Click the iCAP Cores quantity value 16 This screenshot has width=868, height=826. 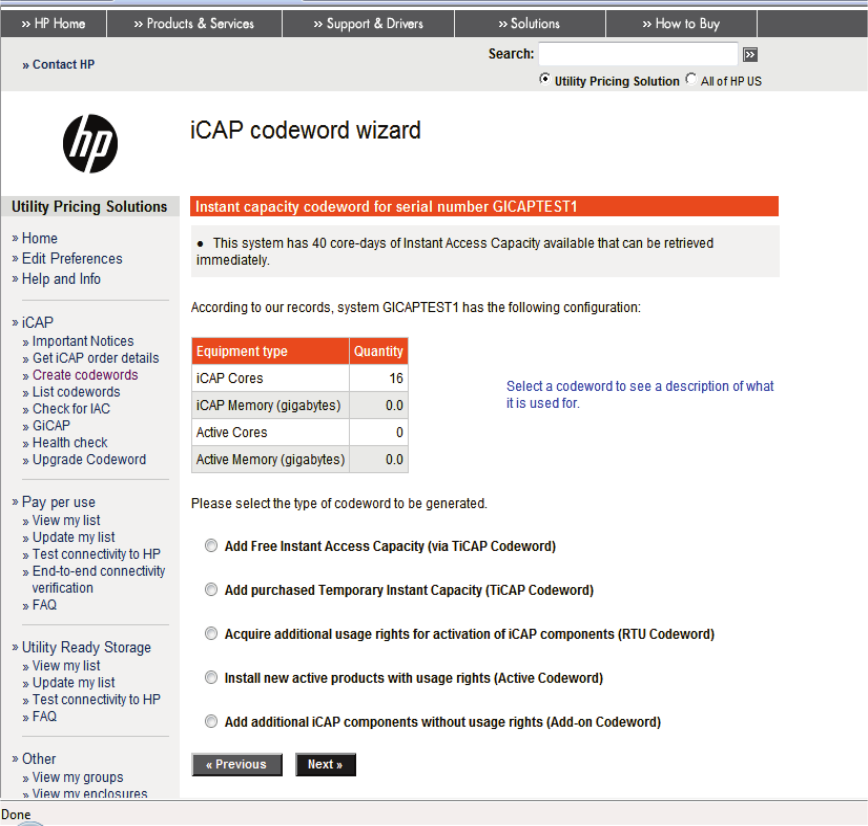[x=396, y=378]
